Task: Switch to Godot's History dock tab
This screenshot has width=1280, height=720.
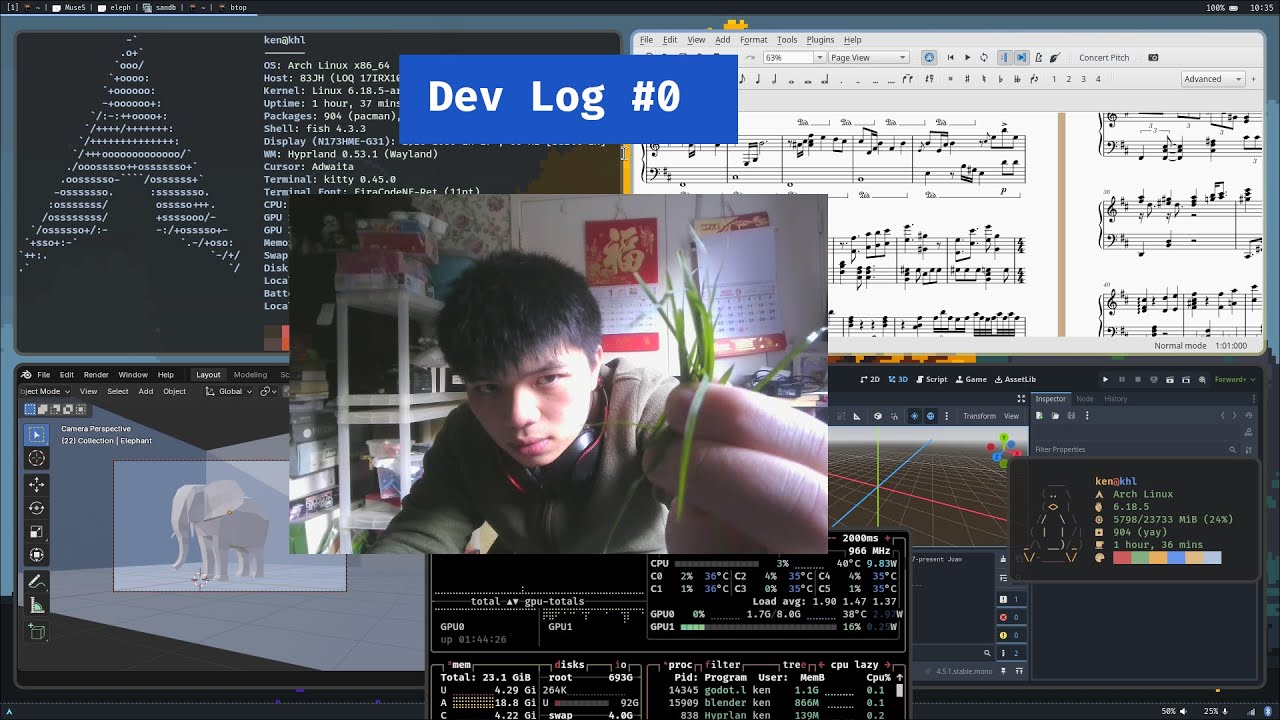Action: click(1115, 399)
